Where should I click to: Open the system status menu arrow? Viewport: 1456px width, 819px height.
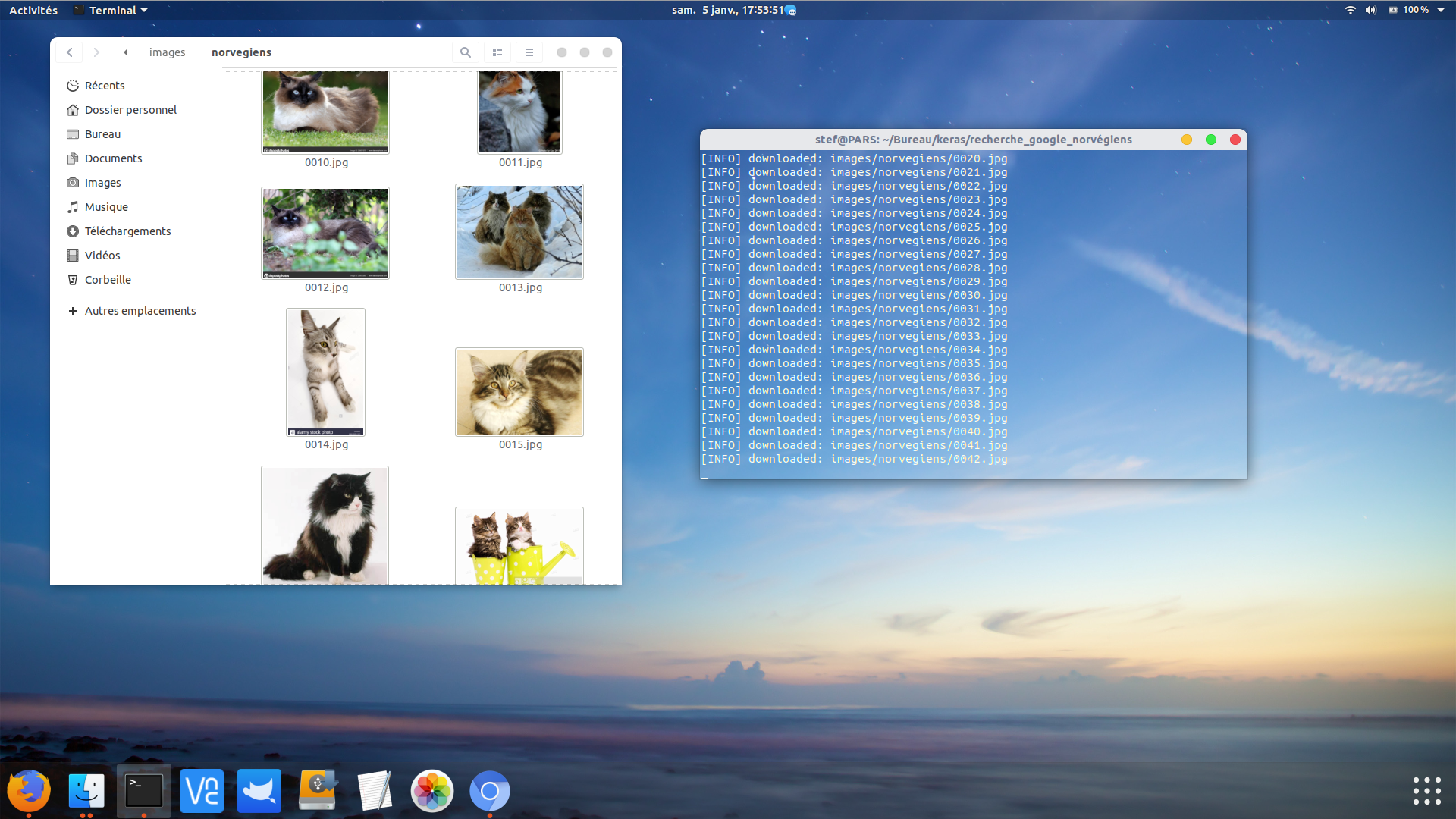coord(1441,10)
